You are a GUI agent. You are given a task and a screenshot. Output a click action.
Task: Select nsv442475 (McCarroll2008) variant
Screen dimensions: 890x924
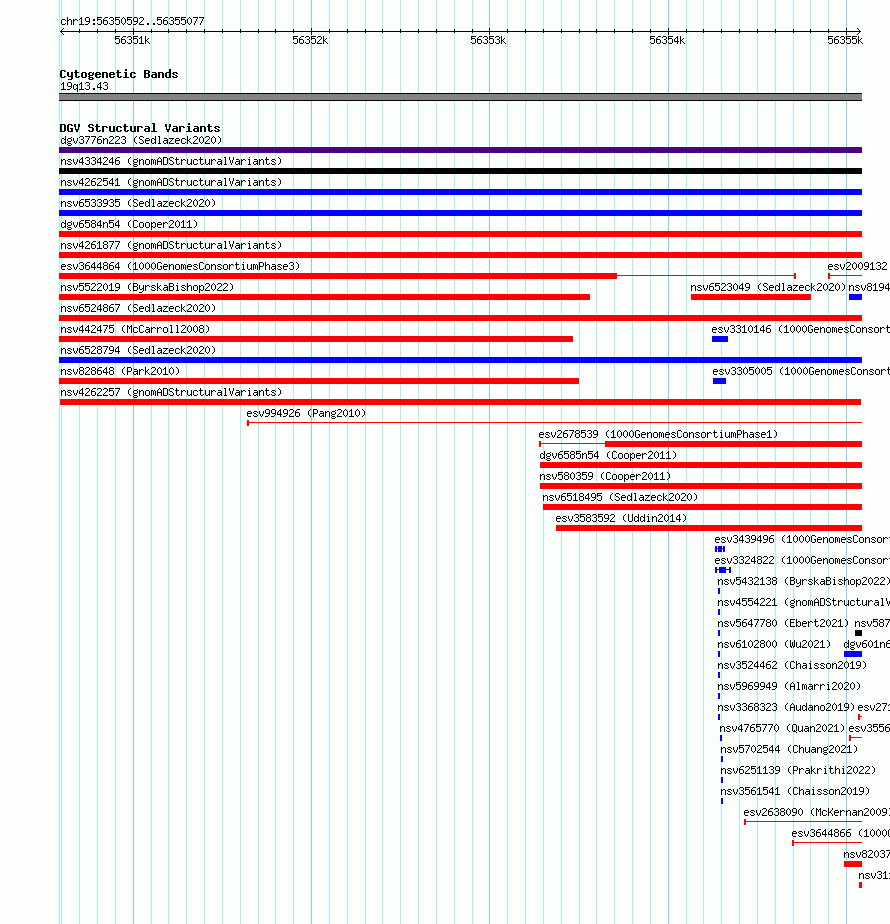pyautogui.click(x=135, y=329)
